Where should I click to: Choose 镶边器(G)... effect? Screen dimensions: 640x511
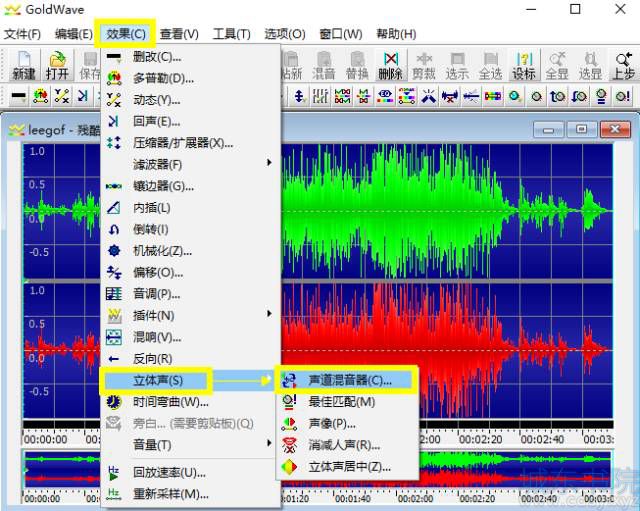click(x=190, y=186)
